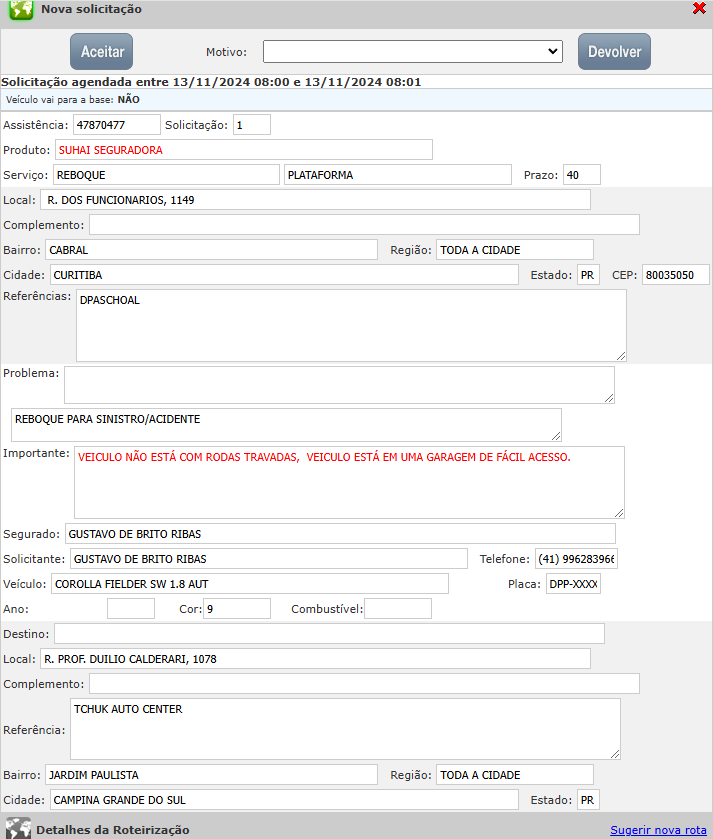713x839 pixels.
Task: Open the Motivo dropdown
Action: point(412,51)
